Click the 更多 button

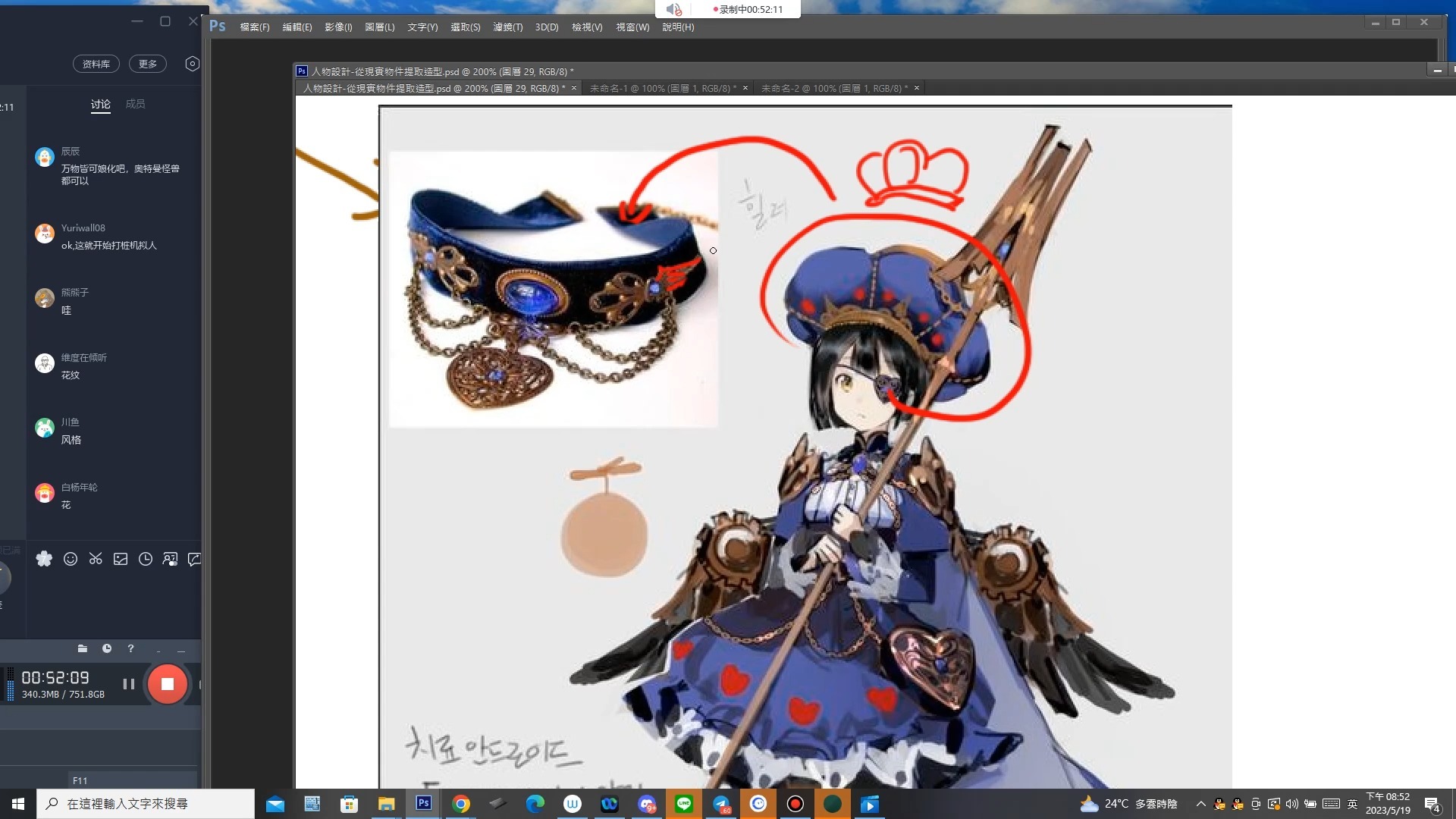click(148, 64)
